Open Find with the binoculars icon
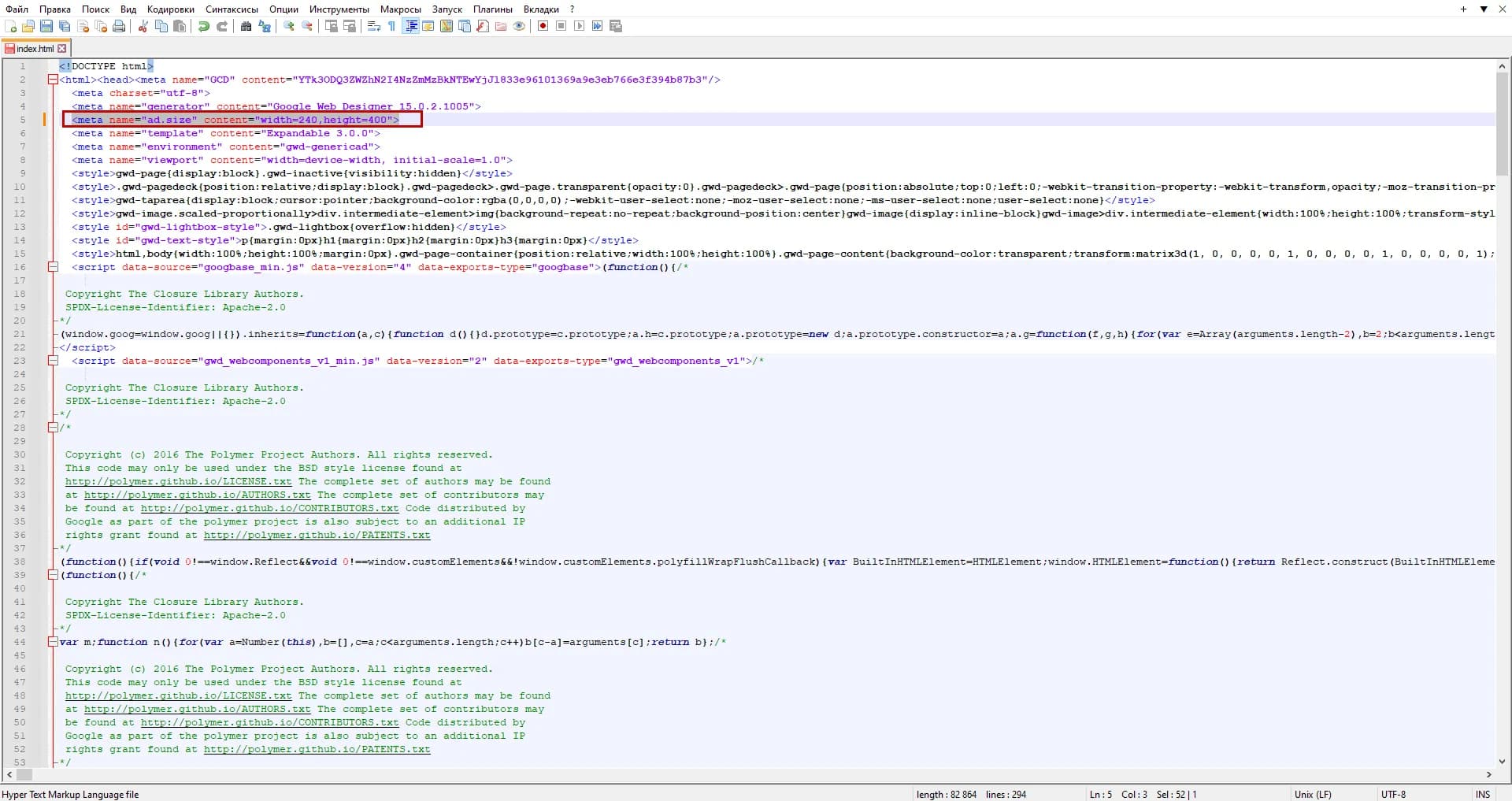 tap(246, 26)
